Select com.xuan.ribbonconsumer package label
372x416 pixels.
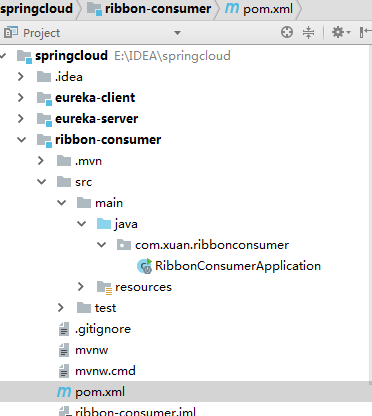[212, 245]
